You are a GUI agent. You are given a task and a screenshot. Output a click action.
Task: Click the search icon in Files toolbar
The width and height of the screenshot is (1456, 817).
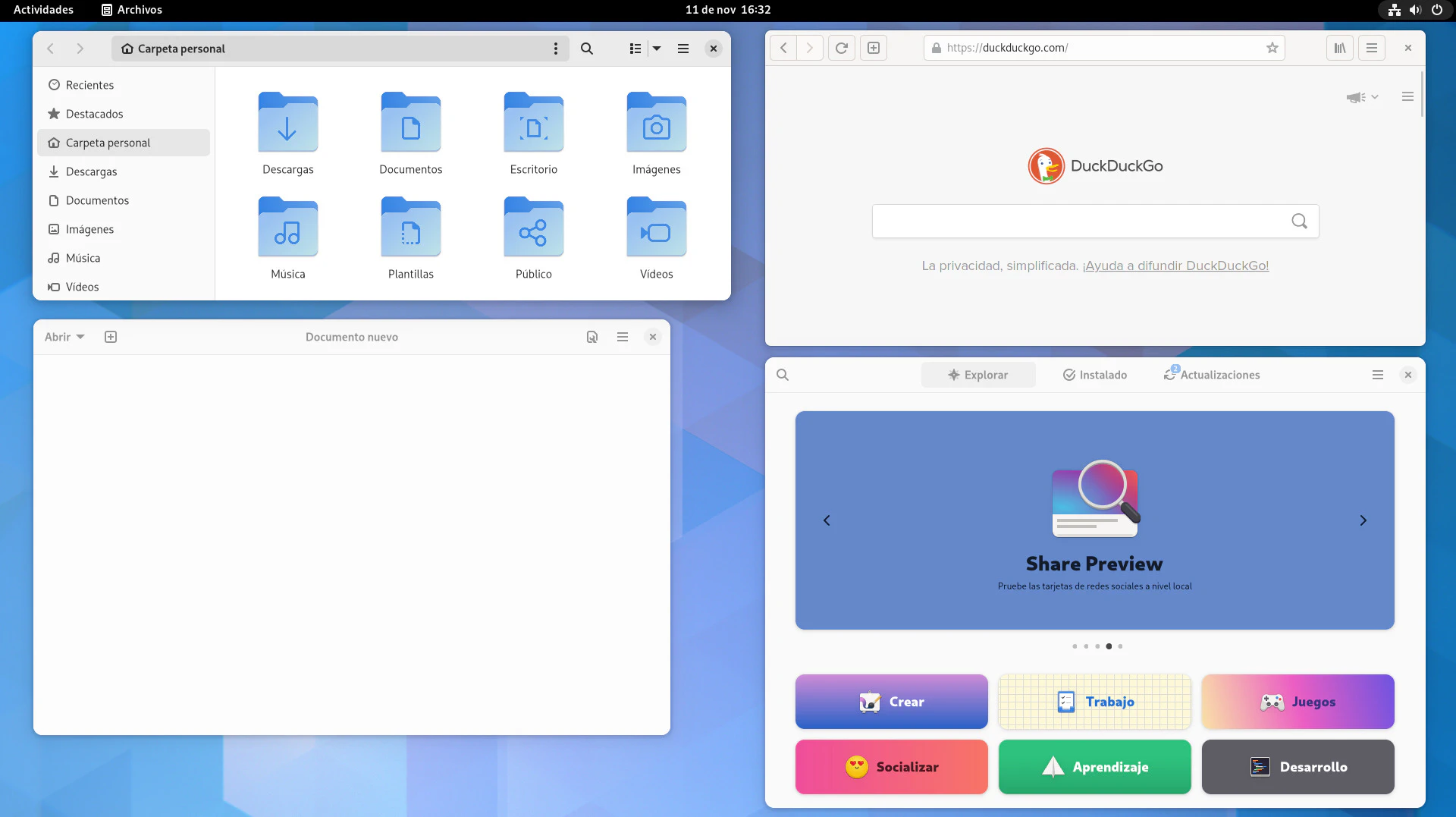point(586,49)
